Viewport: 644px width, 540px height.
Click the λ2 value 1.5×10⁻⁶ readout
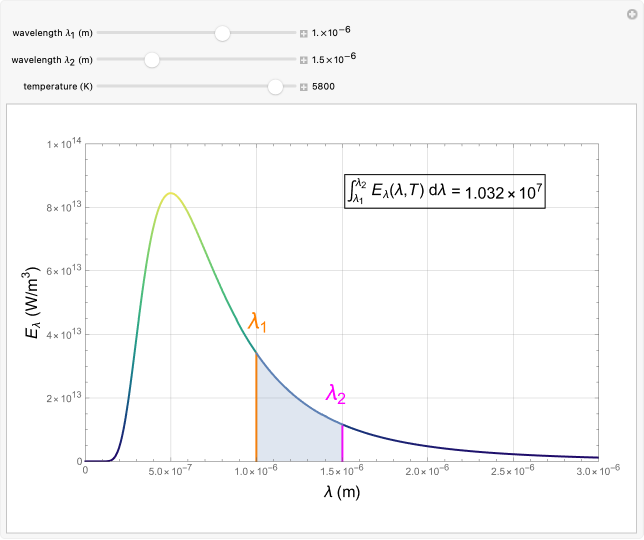[x=334, y=59]
